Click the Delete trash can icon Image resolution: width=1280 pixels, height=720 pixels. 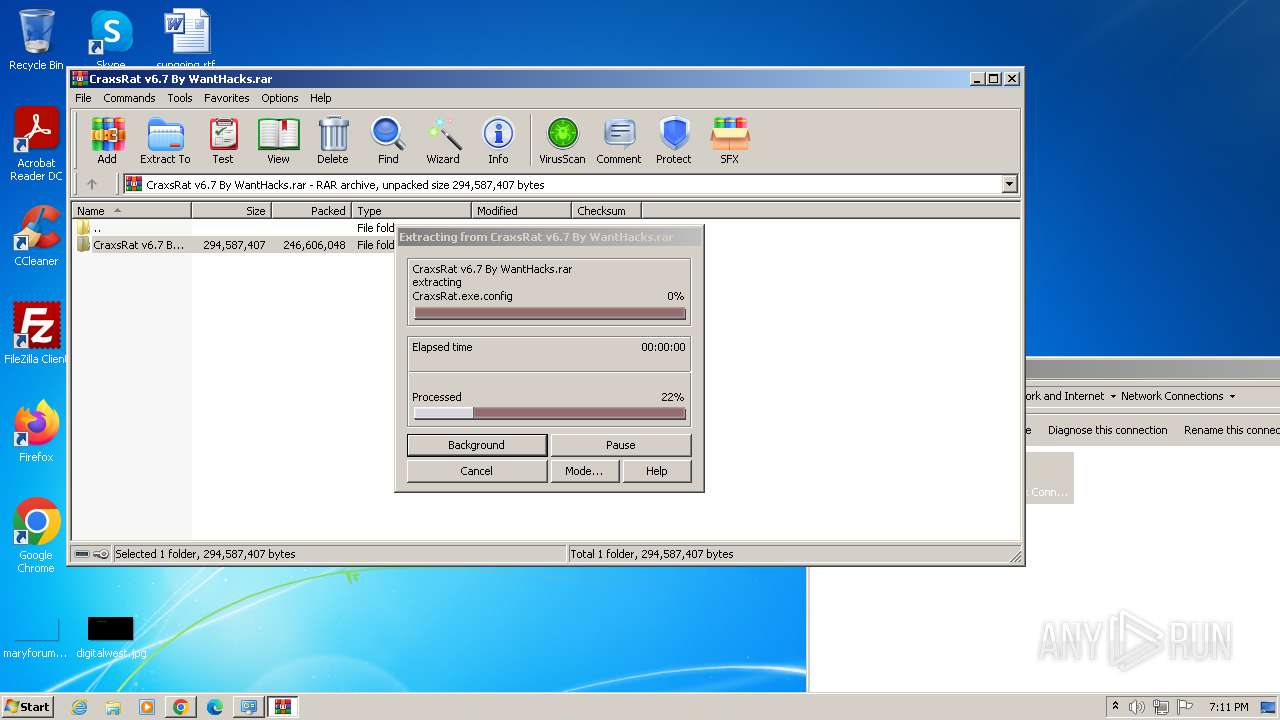333,140
